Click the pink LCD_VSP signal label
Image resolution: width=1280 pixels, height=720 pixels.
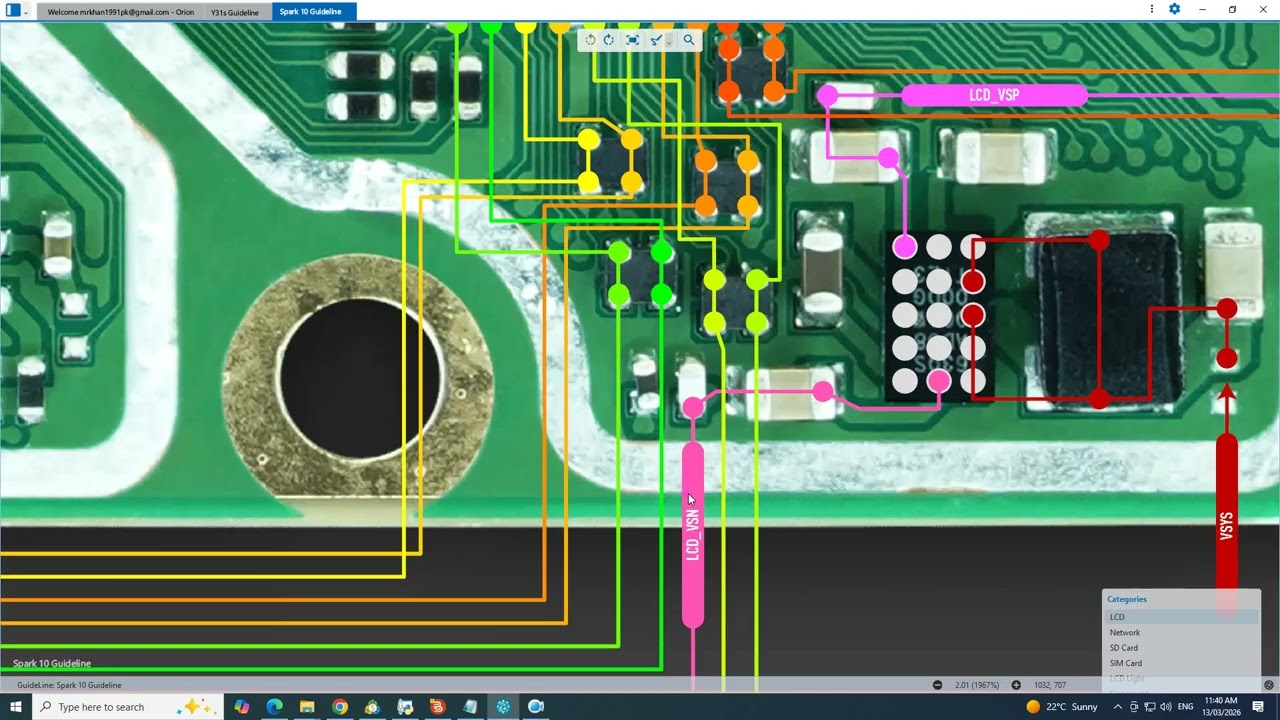click(x=994, y=96)
